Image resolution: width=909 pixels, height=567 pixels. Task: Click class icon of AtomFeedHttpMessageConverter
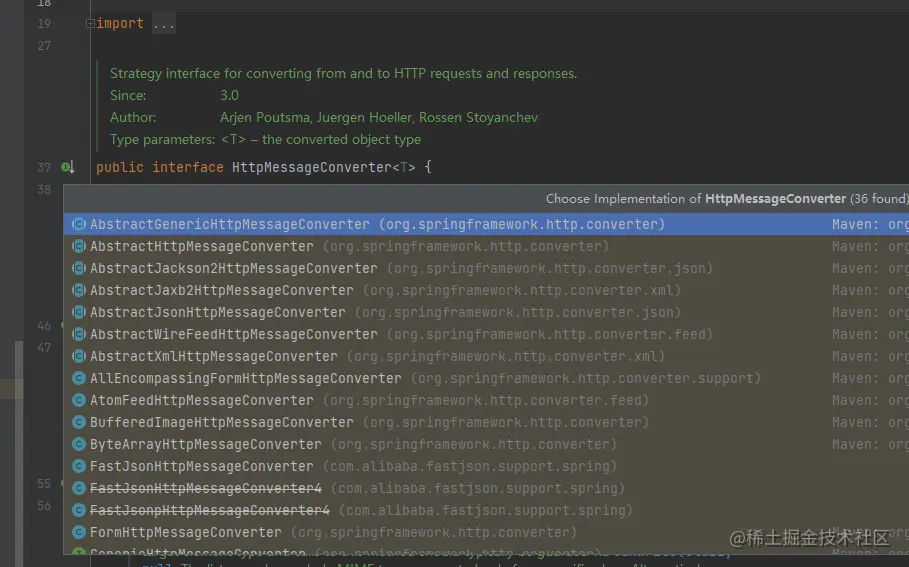click(x=79, y=401)
